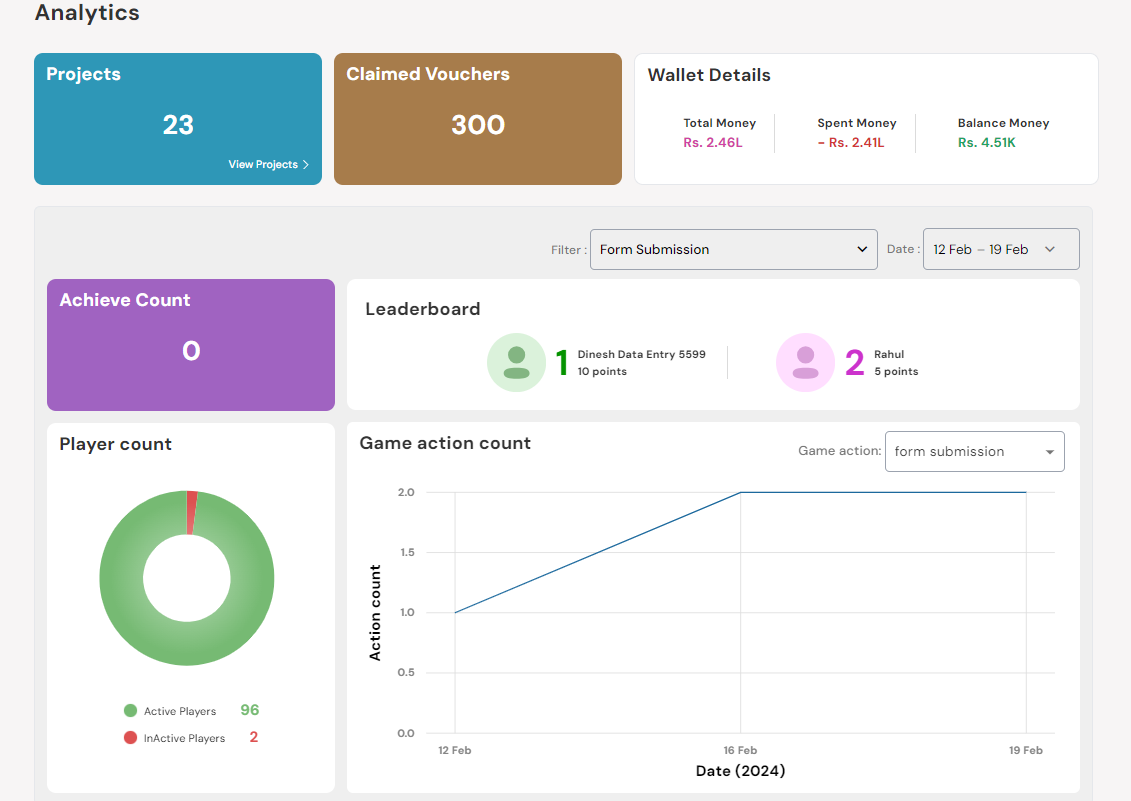Screen dimensions: 1131x801
Task: Click the Balance Money value Rs. 4.51K
Action: (x=987, y=143)
